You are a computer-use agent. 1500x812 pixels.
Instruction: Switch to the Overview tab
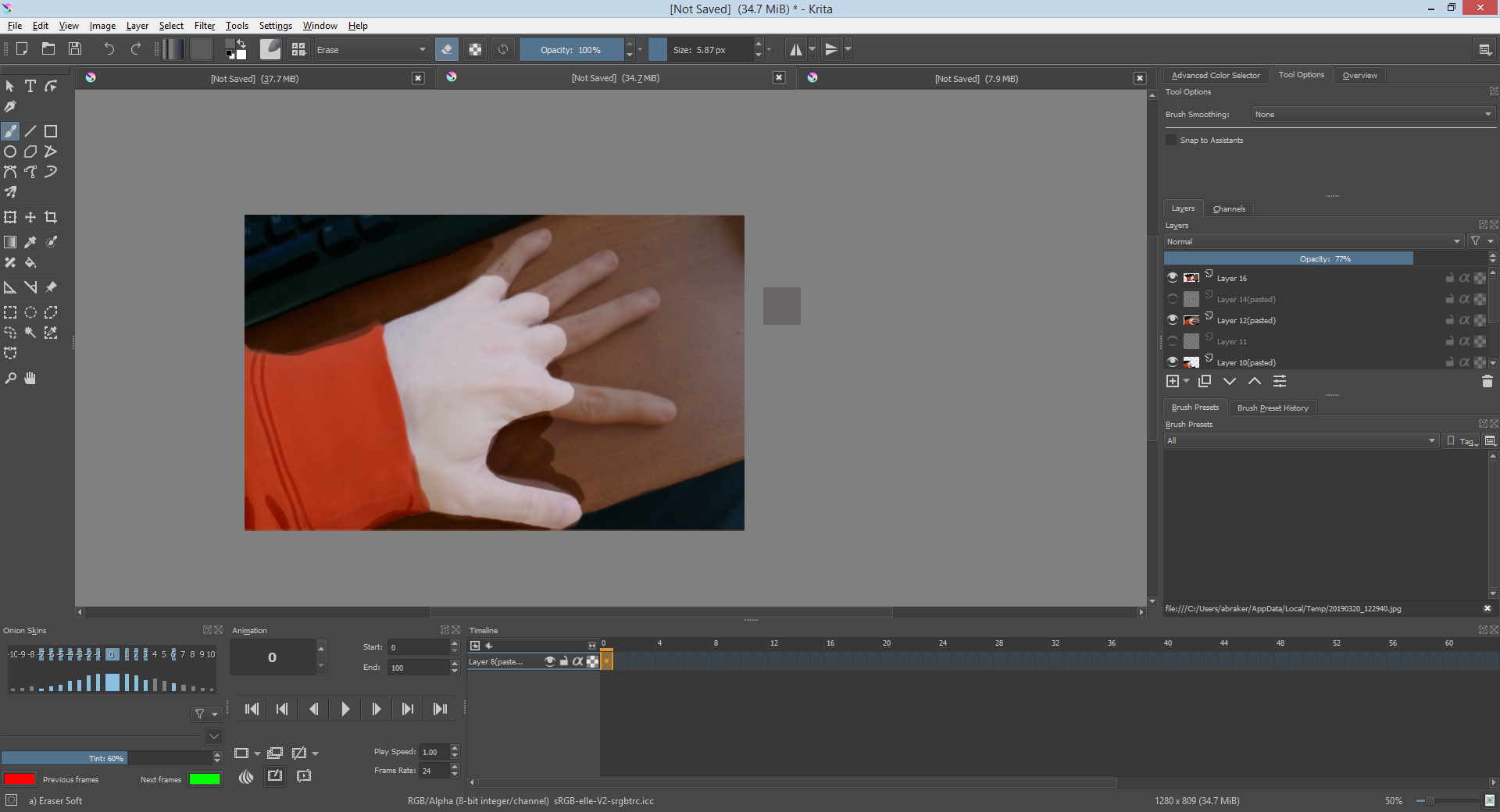click(x=1359, y=75)
